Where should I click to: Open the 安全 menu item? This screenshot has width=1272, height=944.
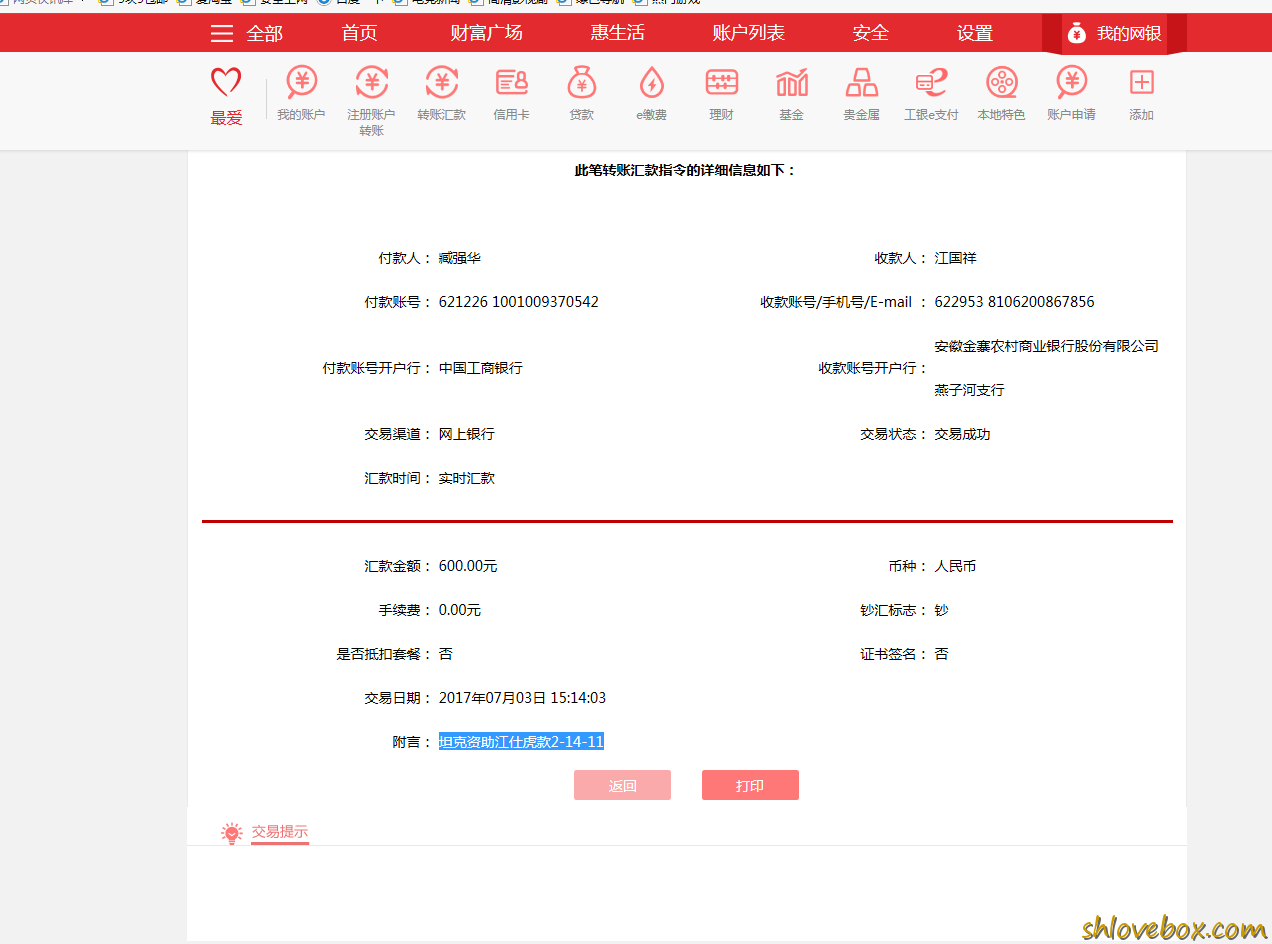point(870,33)
